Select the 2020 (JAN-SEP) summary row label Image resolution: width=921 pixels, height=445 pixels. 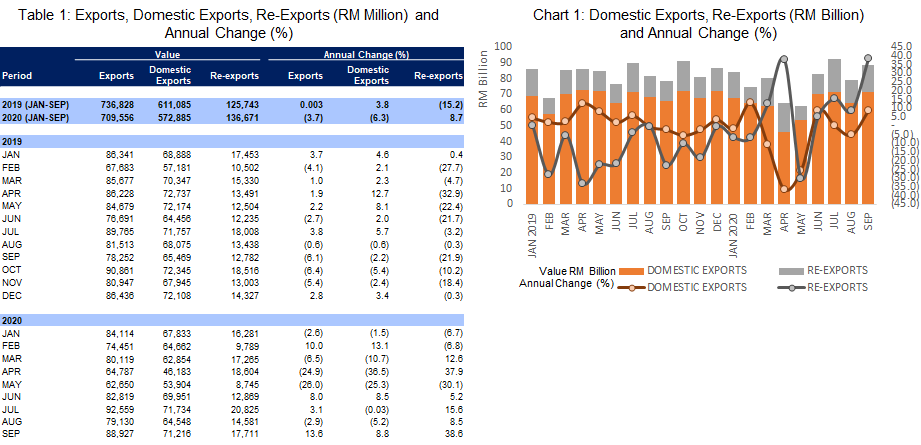pos(36,117)
